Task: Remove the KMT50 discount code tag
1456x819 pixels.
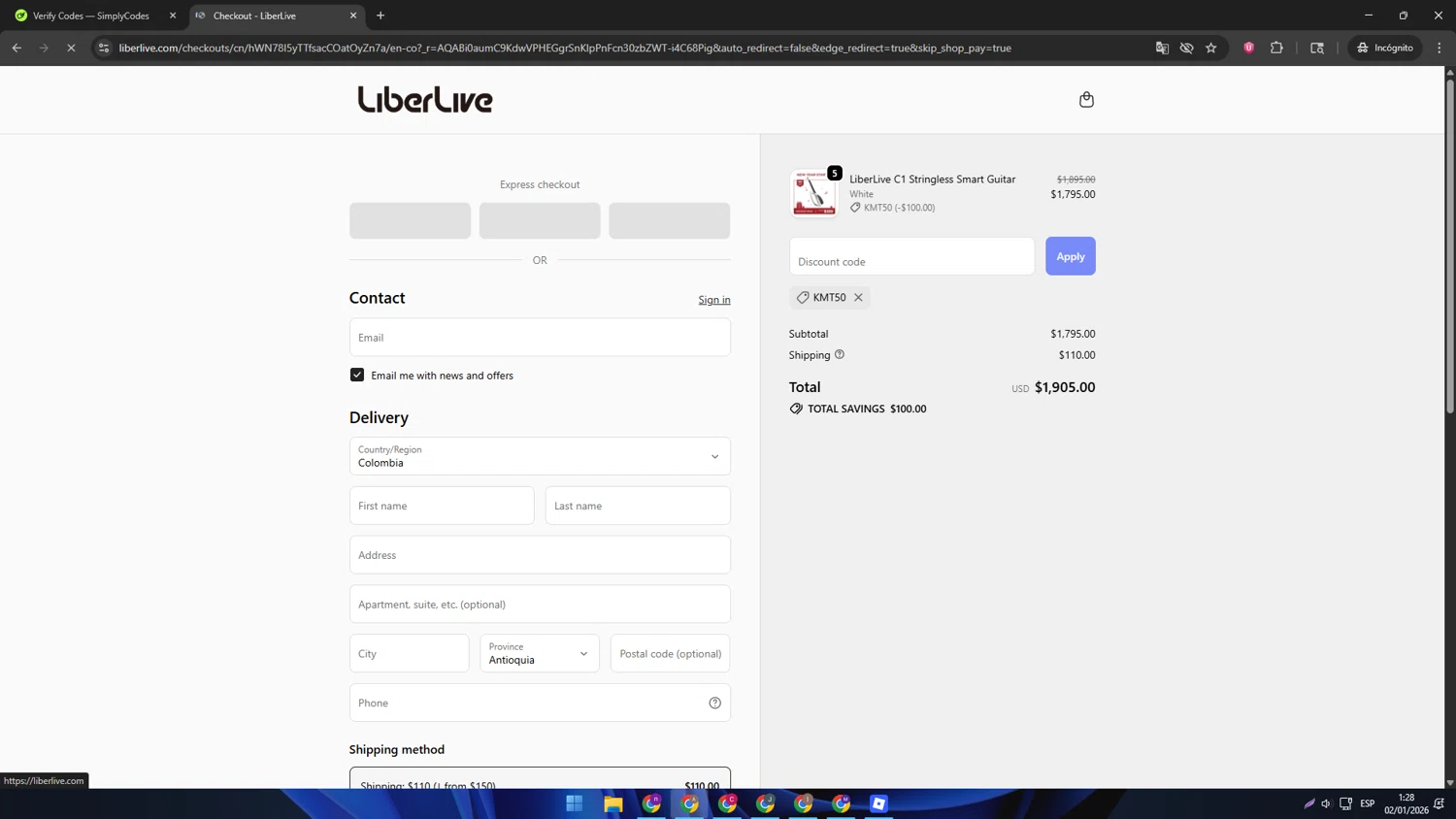Action: [858, 297]
